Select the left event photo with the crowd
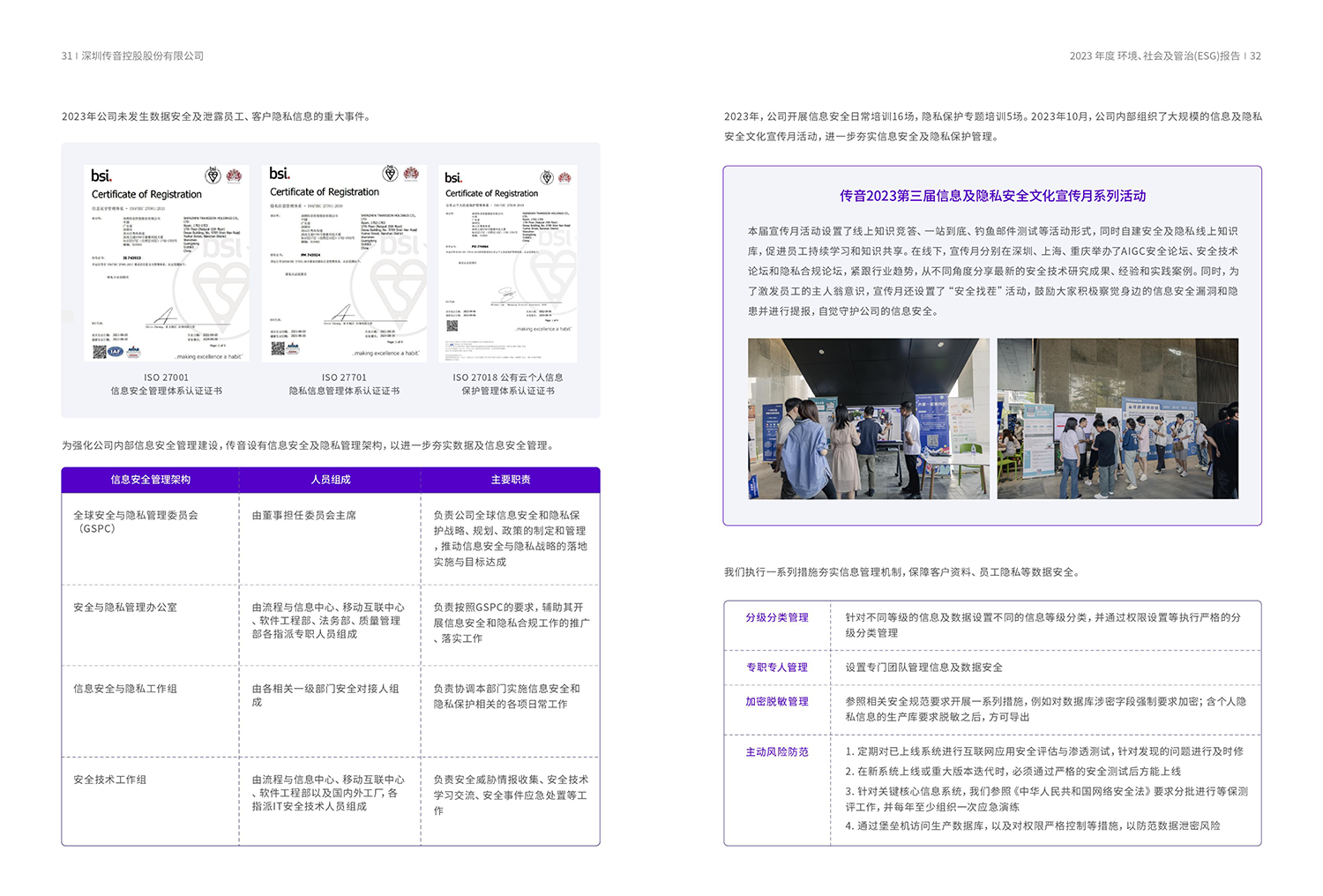Viewport: 1323px width, 896px height. click(868, 419)
